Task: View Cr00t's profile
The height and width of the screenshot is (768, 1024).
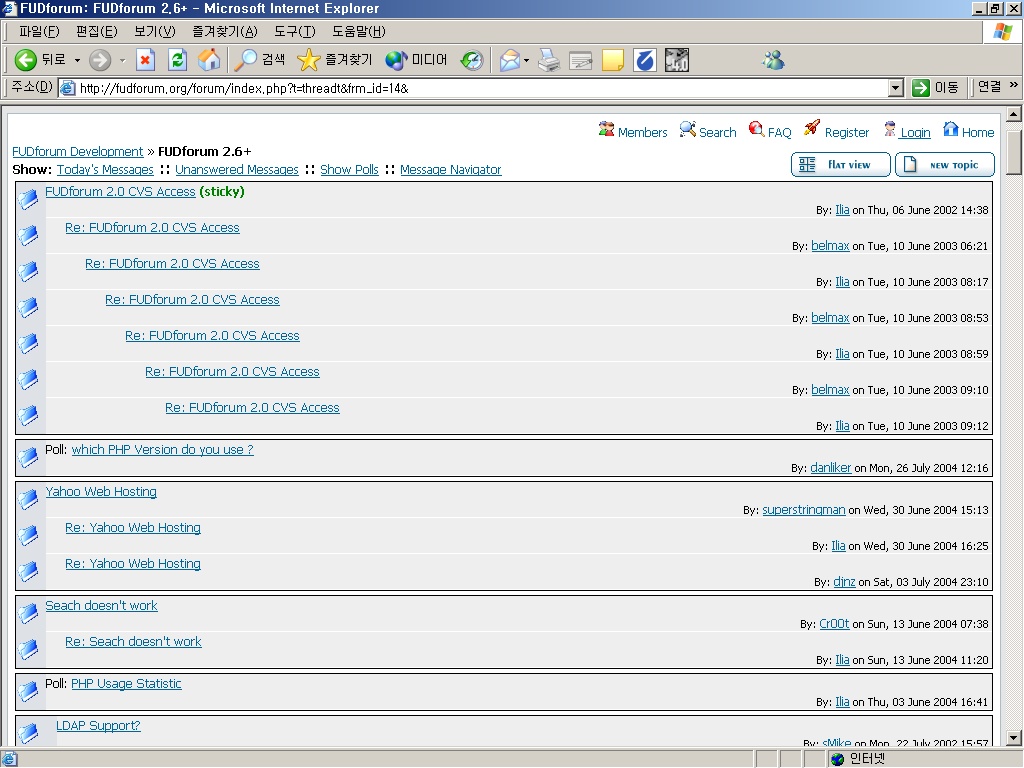Action: [x=834, y=624]
